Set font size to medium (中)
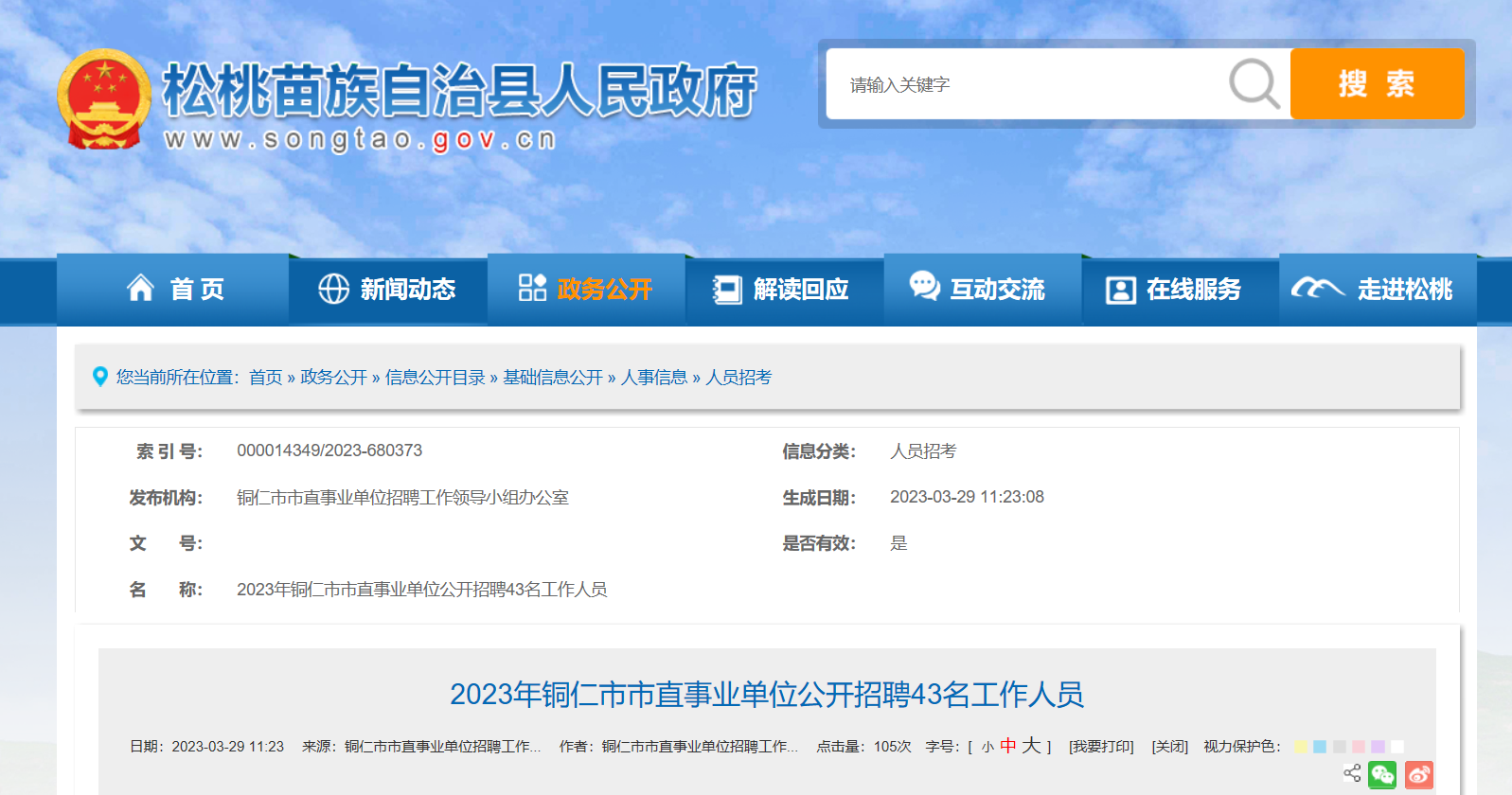The width and height of the screenshot is (1512, 795). 1007,747
